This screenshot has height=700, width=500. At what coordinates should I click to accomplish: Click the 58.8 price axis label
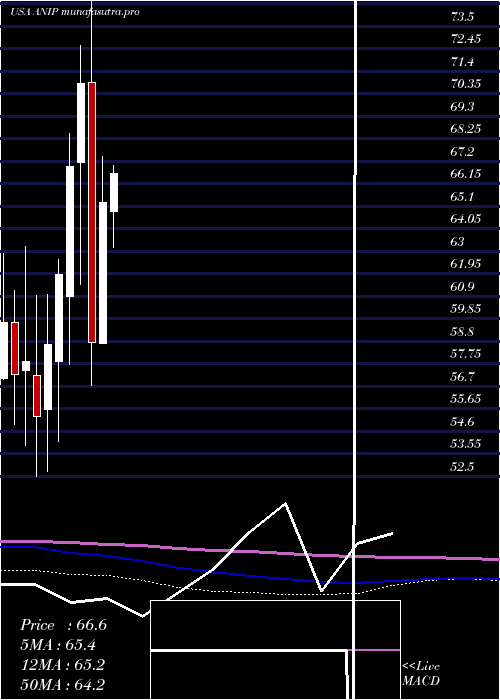tap(462, 332)
